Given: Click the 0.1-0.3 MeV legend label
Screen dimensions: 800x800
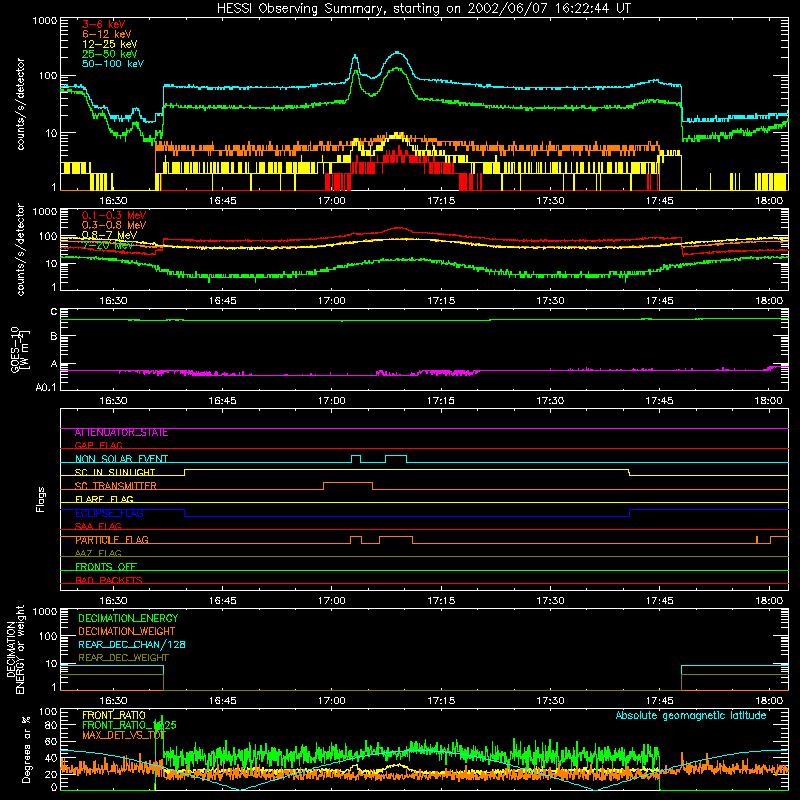Looking at the screenshot, I should click(114, 215).
